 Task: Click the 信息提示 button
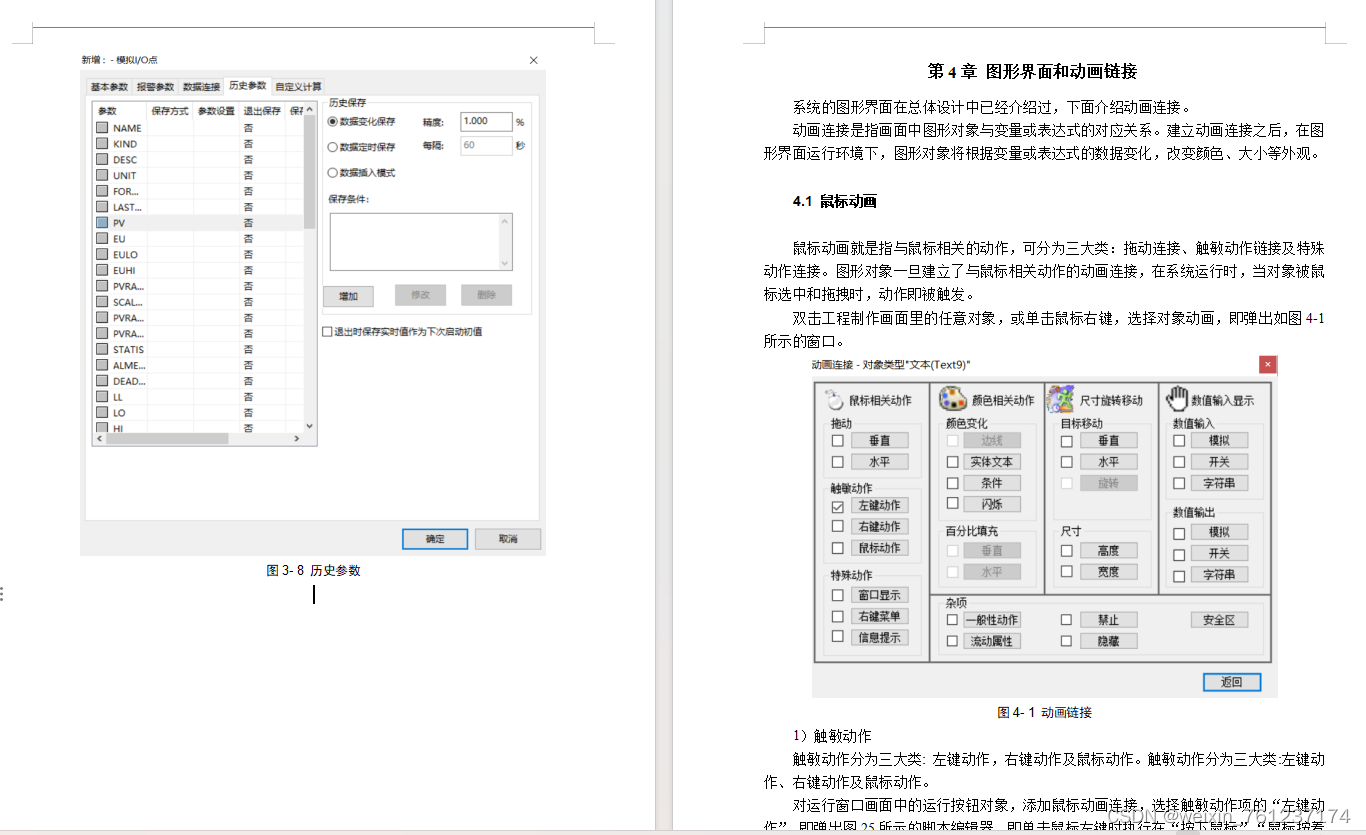point(879,637)
